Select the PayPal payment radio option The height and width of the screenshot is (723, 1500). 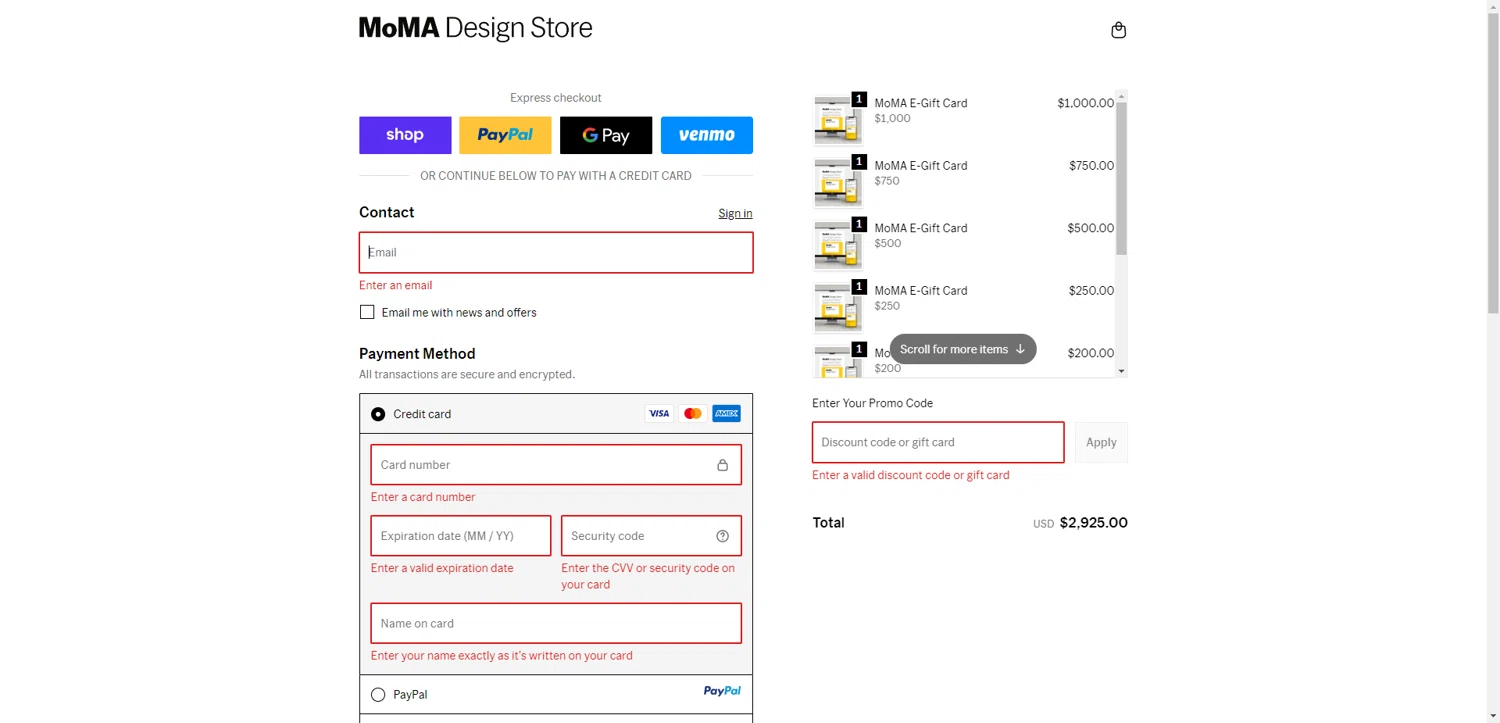(x=378, y=695)
